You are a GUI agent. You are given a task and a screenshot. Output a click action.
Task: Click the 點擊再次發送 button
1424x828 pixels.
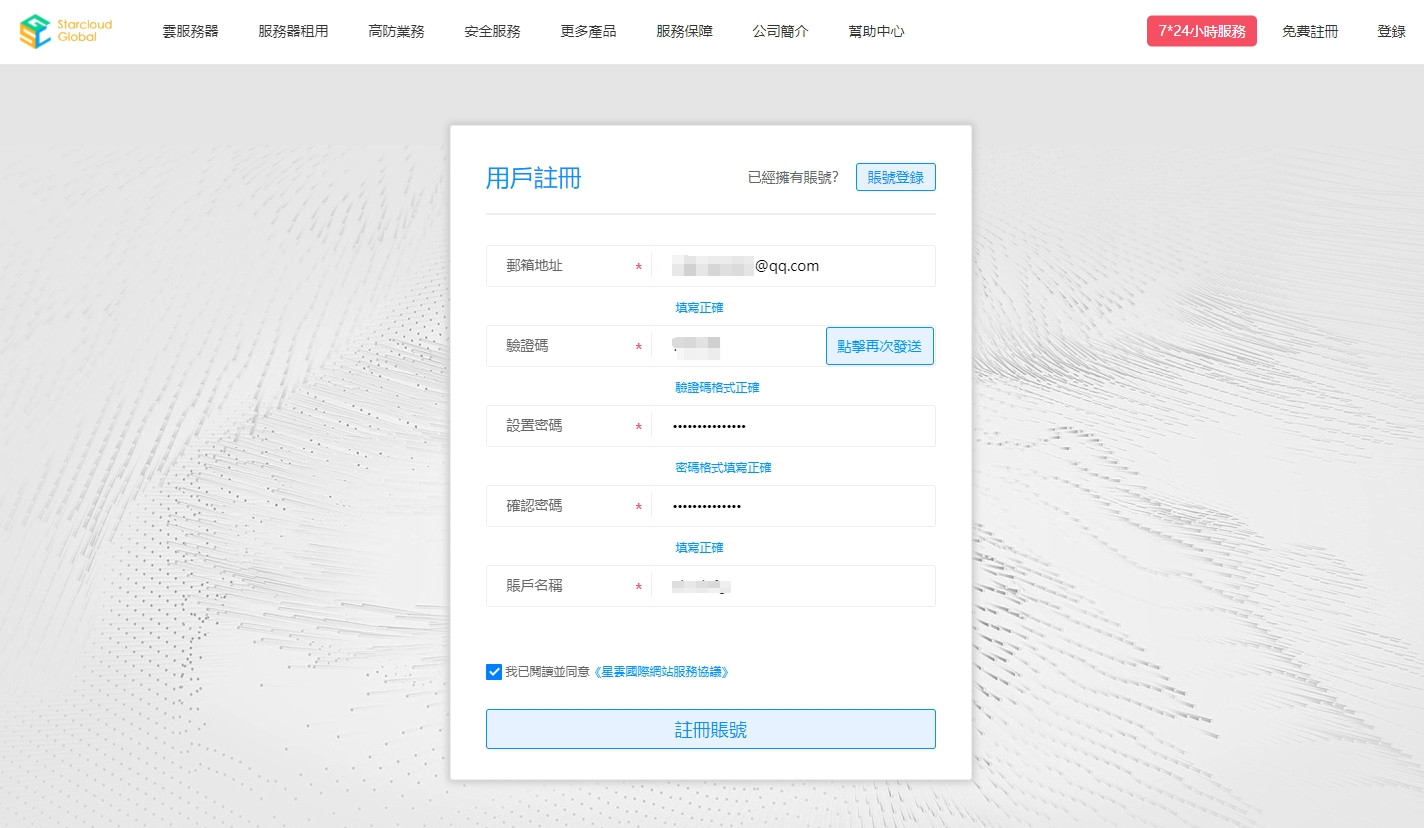880,346
